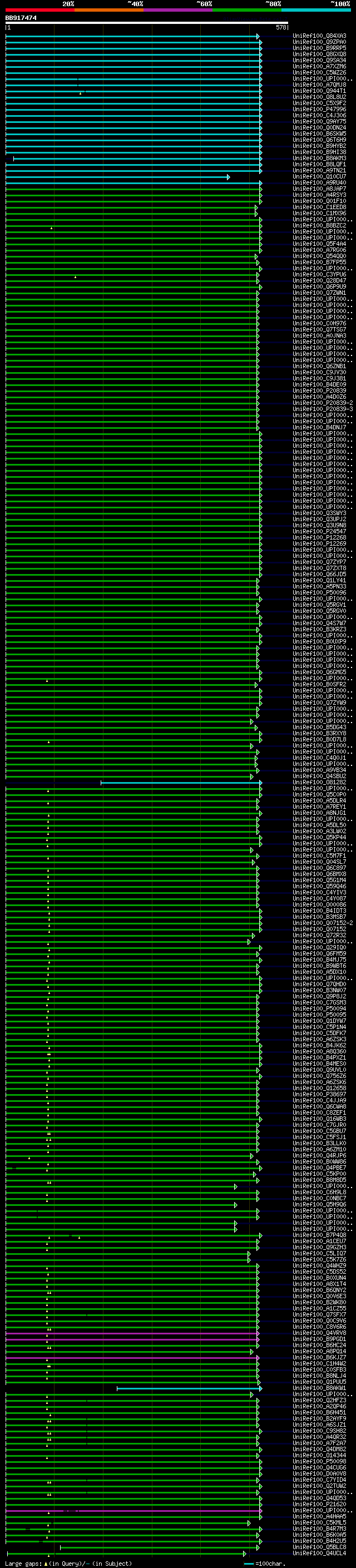Viewport: 356px width, 1568px height.
Task: Select hit label UniRef100_B8AKM3
Action: pyautogui.click(x=319, y=159)
